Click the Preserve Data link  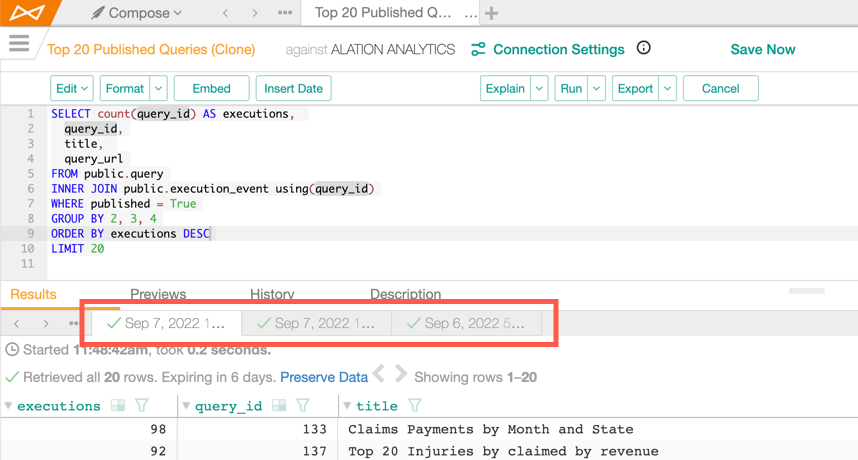click(324, 377)
